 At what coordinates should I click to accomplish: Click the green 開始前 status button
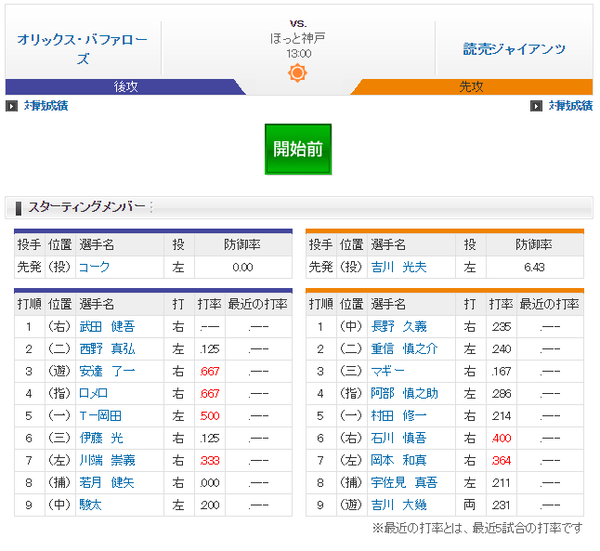(298, 149)
